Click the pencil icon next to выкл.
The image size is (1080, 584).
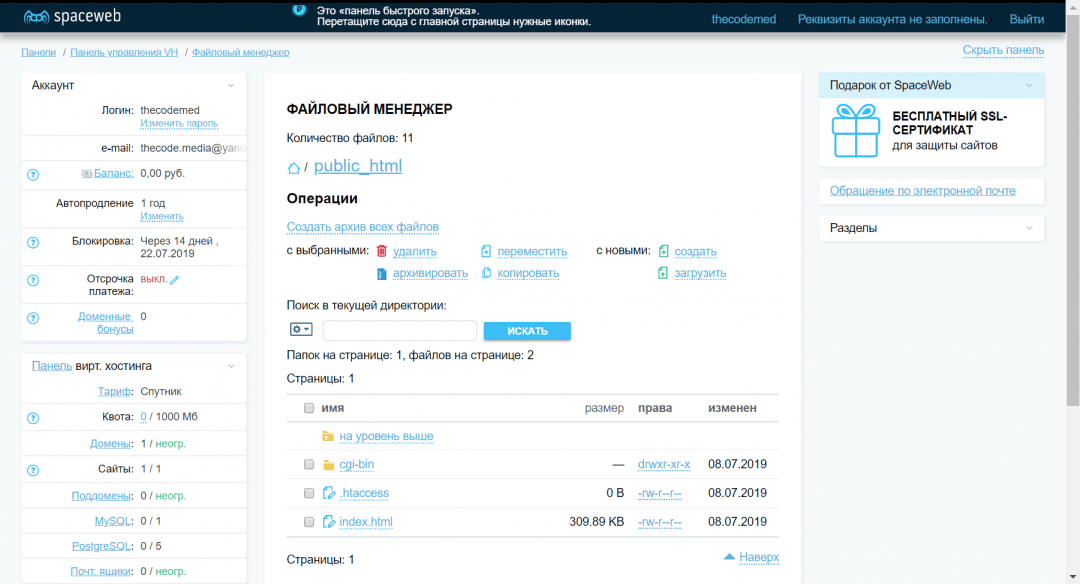click(x=175, y=280)
